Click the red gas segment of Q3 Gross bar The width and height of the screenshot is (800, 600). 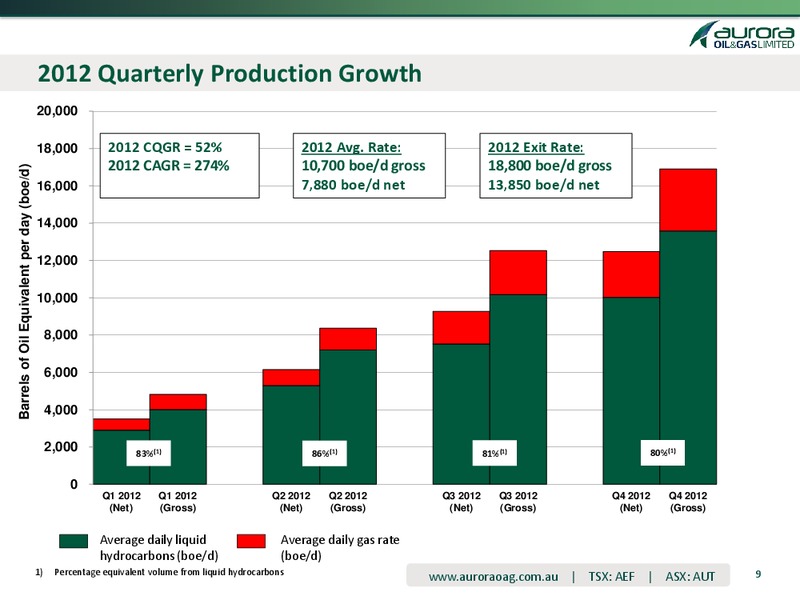pyautogui.click(x=518, y=272)
